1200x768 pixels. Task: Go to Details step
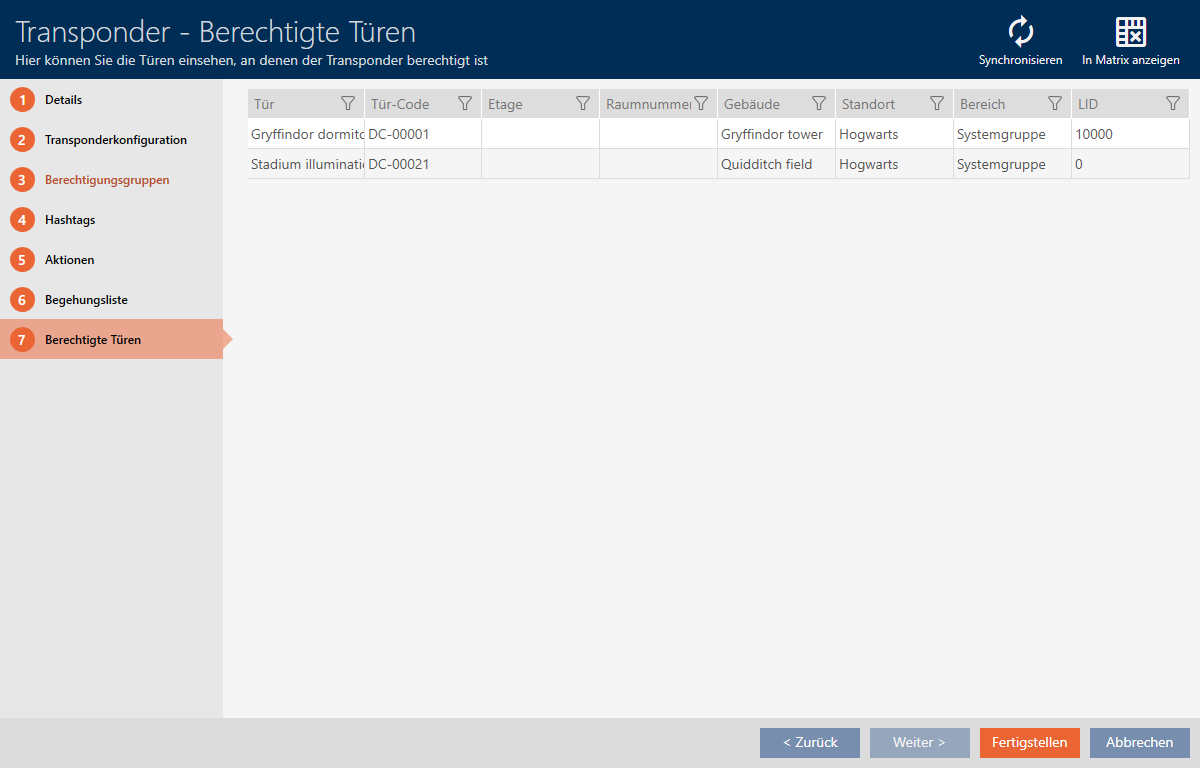point(63,100)
